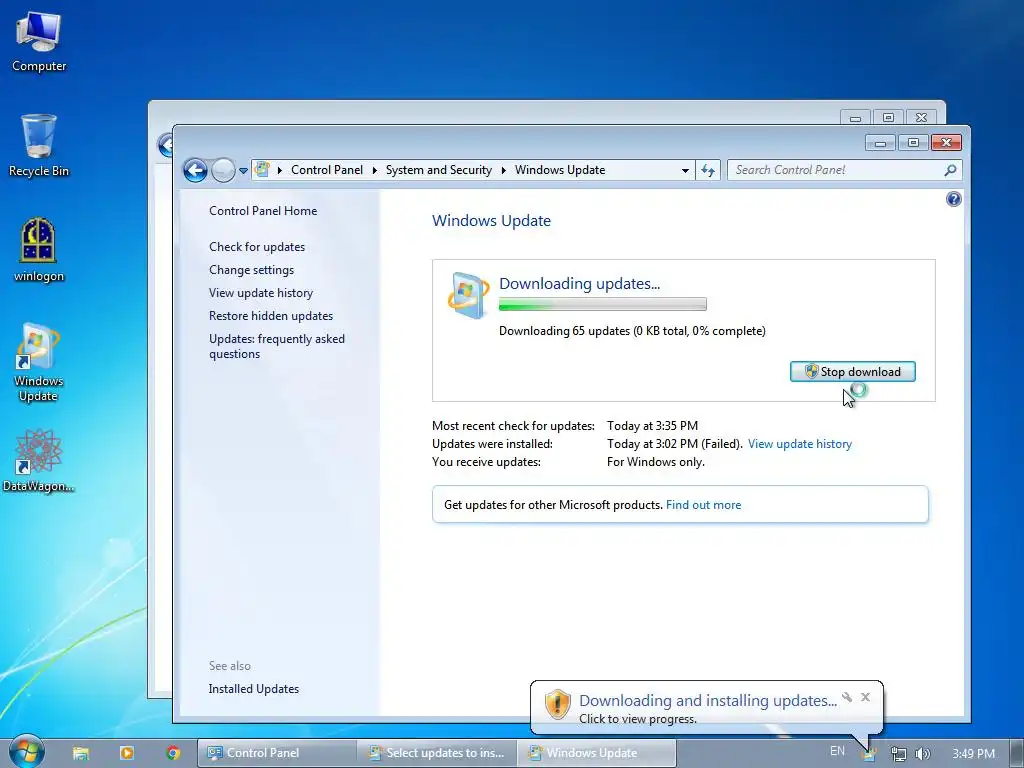Click the Refresh button next to address bar
Viewport: 1024px width, 768px height.
tap(707, 170)
